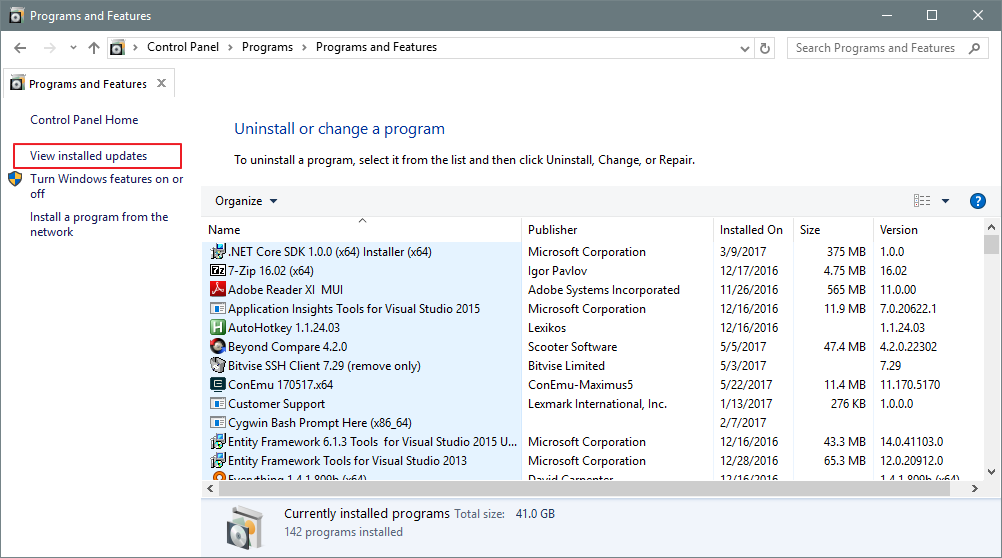
Task: Select Adobe Reader XI MUI entry
Action: click(286, 290)
